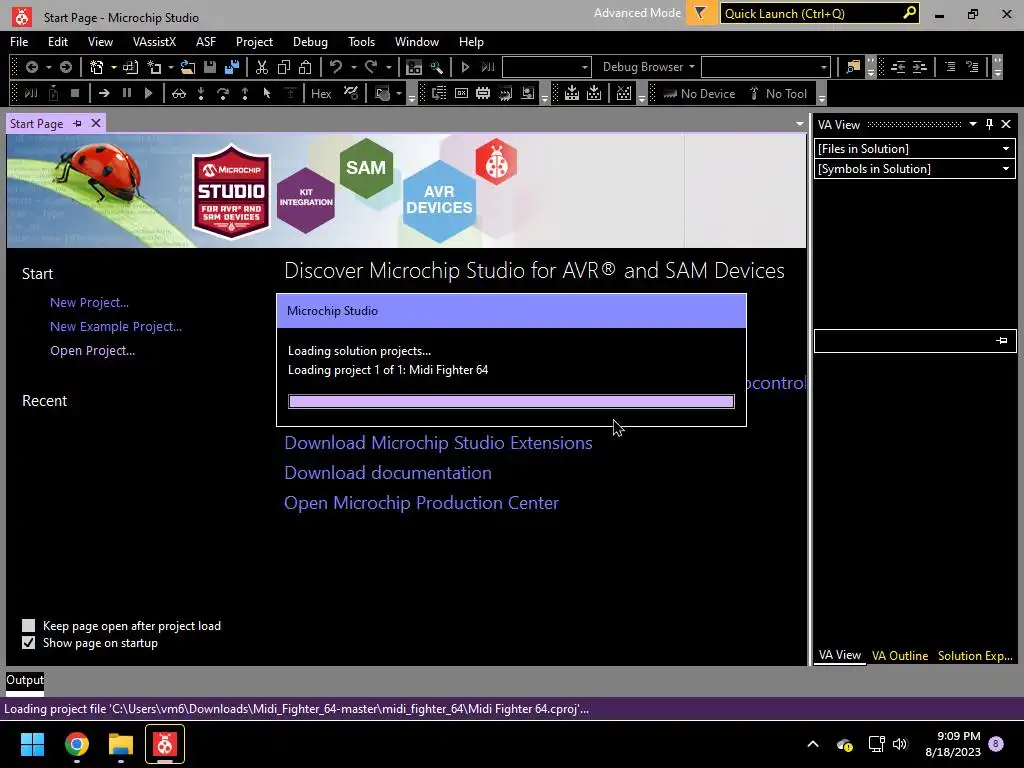Open the Redo history dropdown arrow
The width and height of the screenshot is (1024, 768).
pyautogui.click(x=389, y=67)
